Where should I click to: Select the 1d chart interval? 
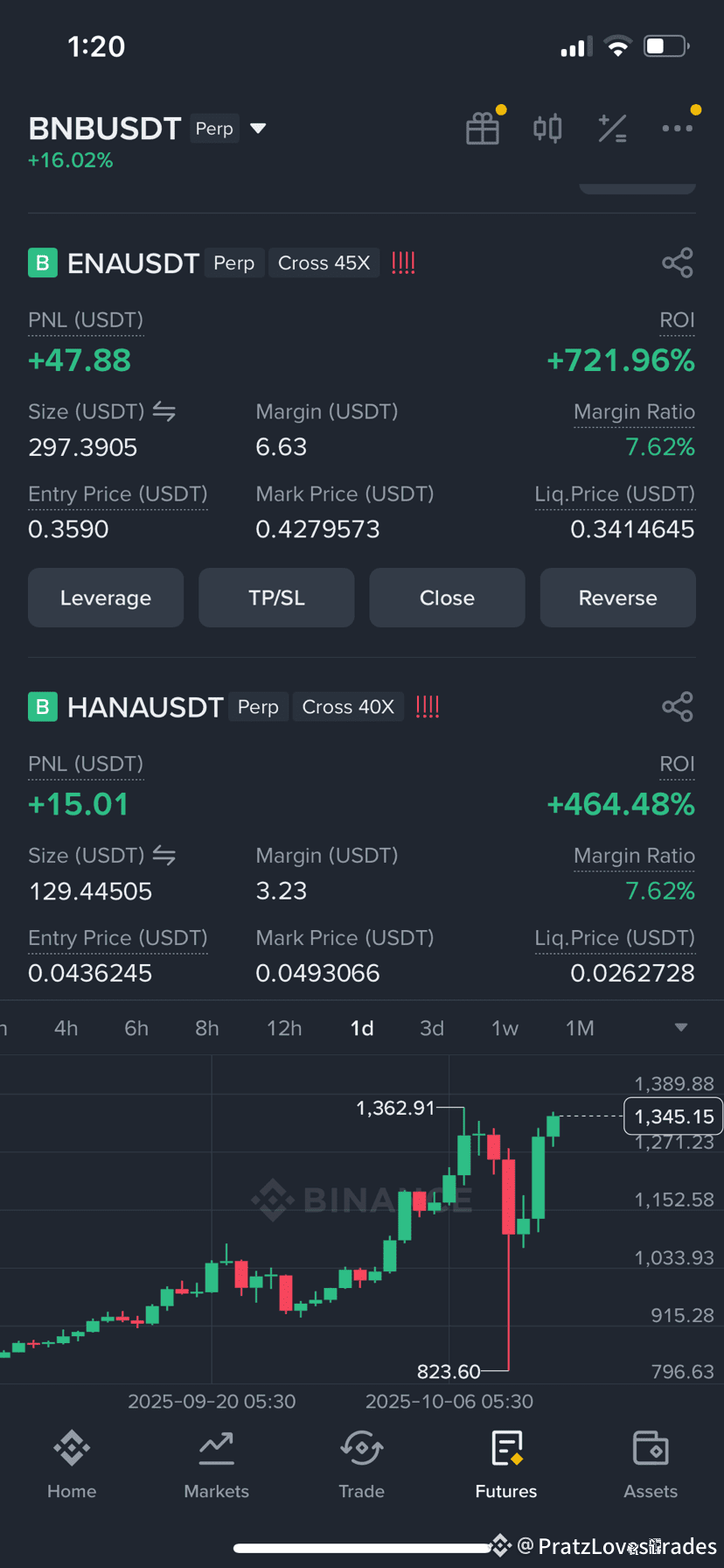coord(362,1028)
